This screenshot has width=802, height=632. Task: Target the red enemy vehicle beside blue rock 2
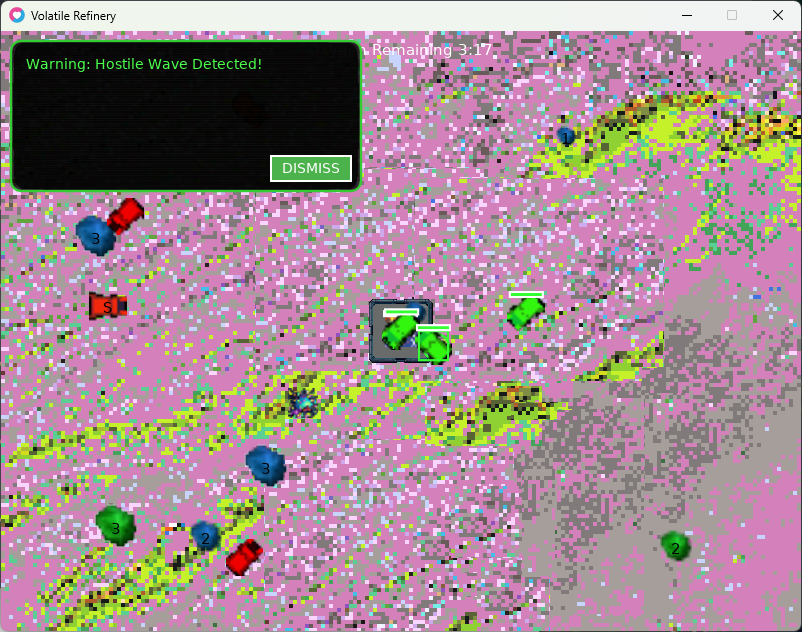pos(244,557)
